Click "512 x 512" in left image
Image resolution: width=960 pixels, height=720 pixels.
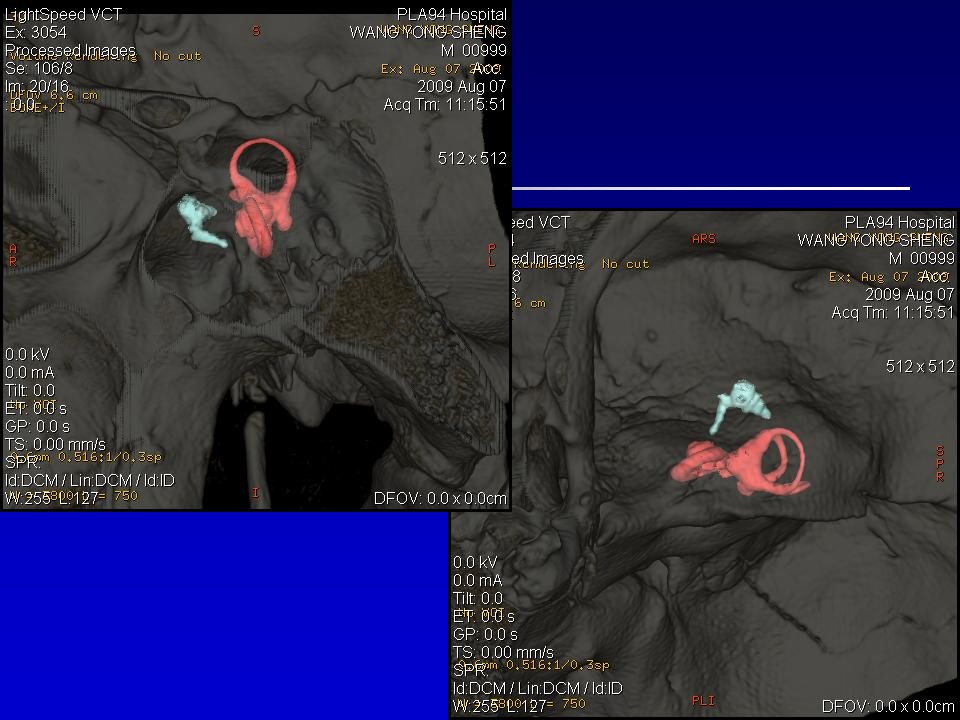472,159
